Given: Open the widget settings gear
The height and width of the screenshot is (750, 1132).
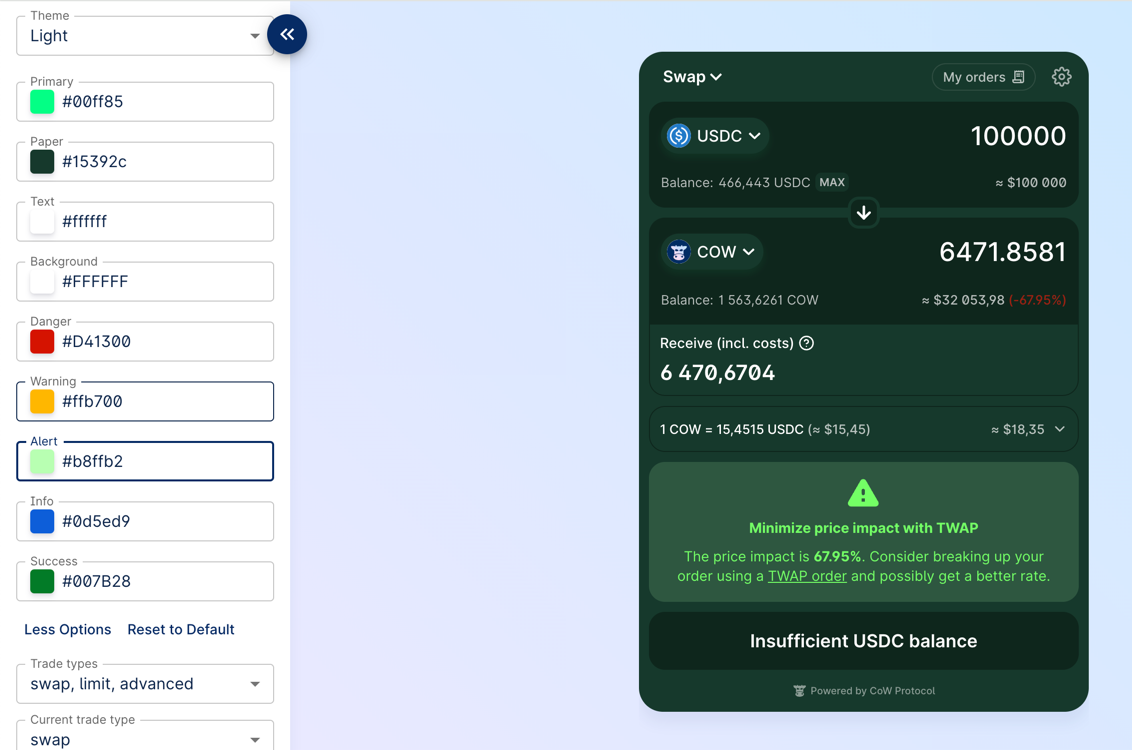Looking at the screenshot, I should point(1061,76).
